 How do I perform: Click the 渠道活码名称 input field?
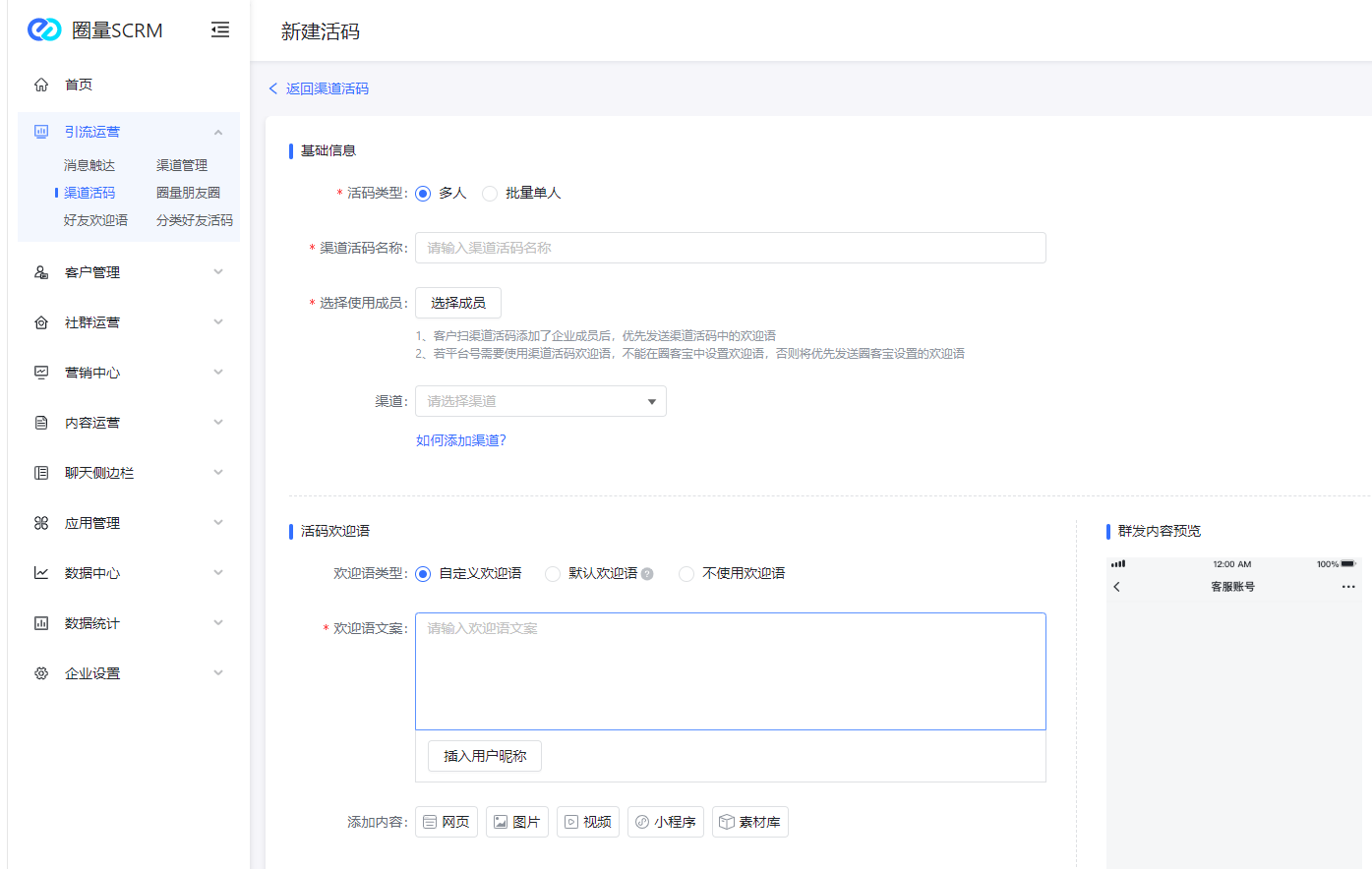click(730, 248)
